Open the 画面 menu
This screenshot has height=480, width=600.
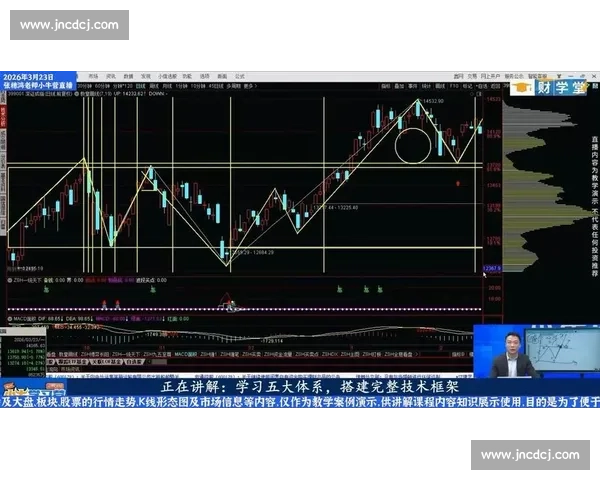pos(222,77)
